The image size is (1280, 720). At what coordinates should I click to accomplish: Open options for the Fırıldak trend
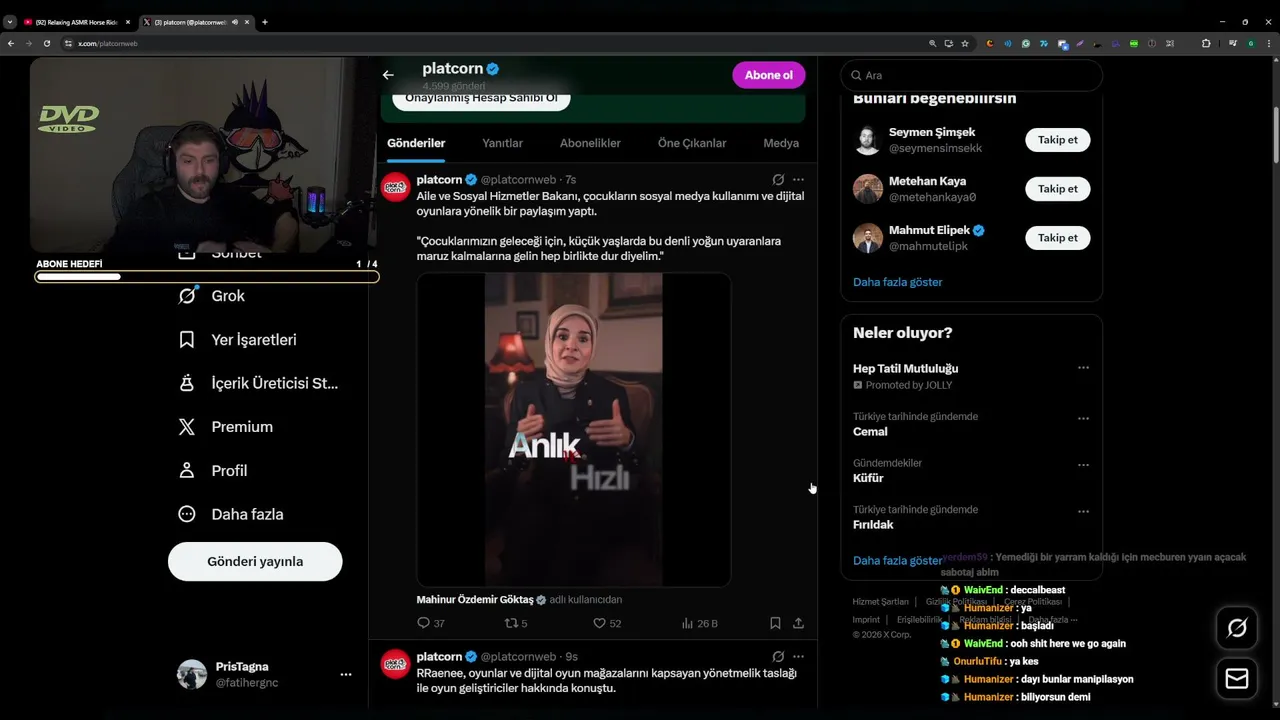click(1083, 511)
